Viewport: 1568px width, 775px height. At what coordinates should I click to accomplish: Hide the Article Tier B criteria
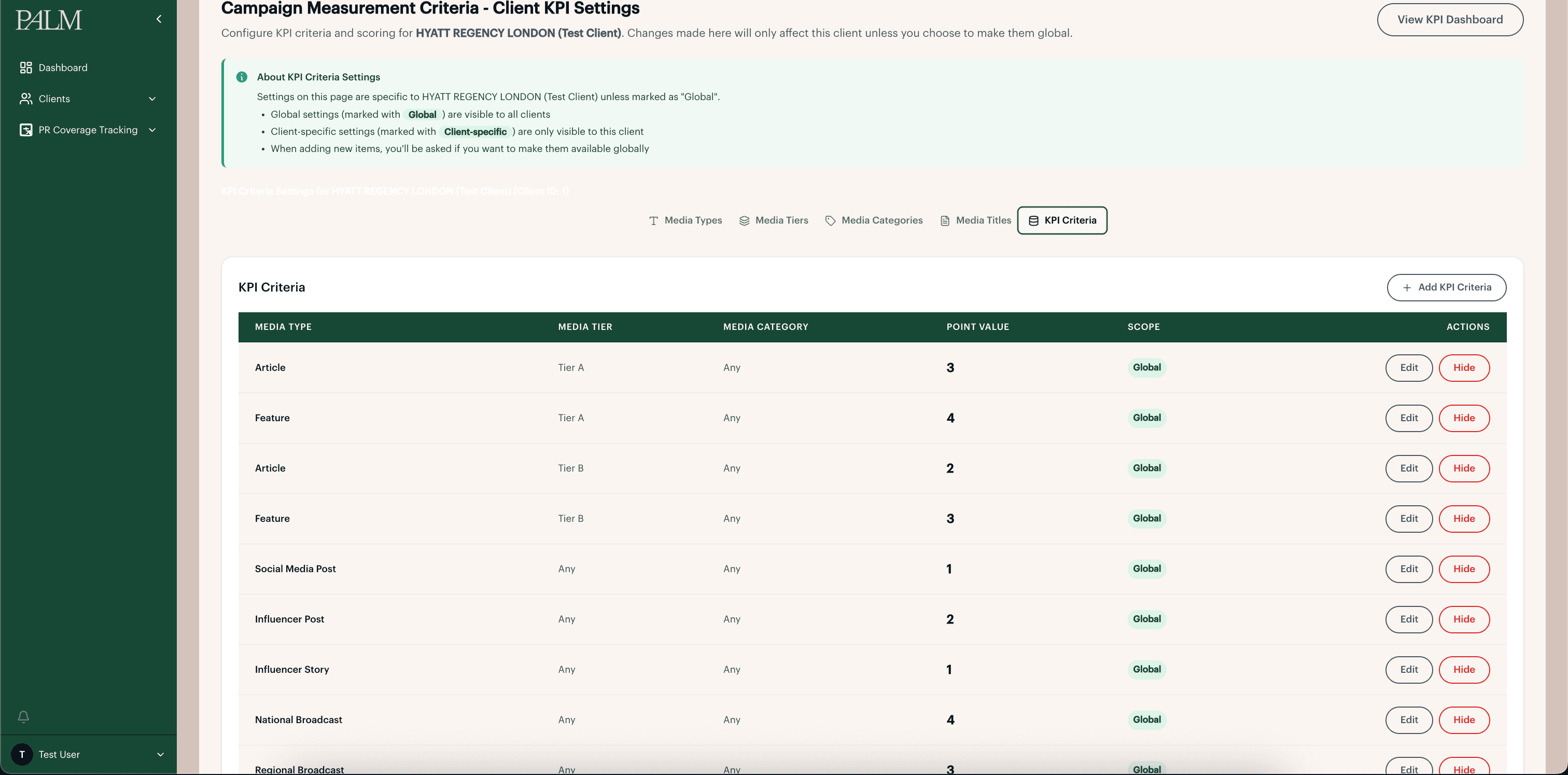tap(1464, 468)
